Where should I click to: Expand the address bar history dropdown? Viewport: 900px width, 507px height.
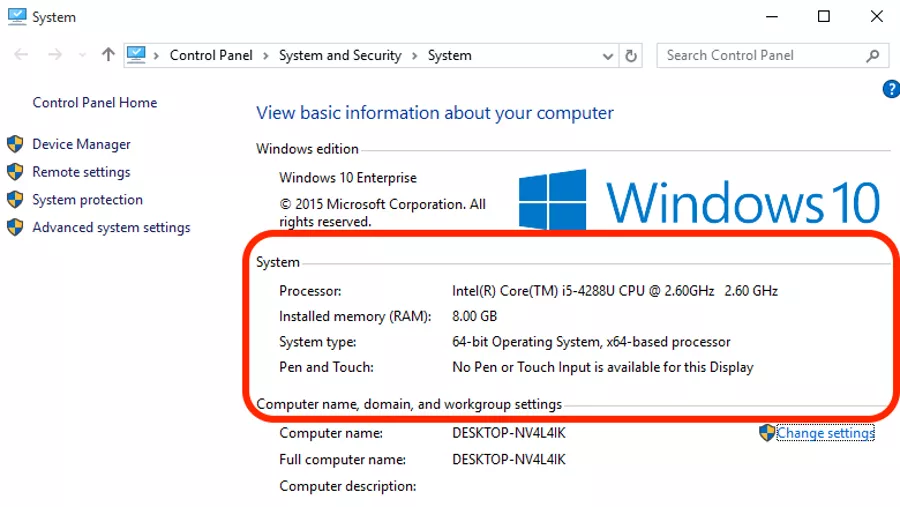tap(608, 56)
